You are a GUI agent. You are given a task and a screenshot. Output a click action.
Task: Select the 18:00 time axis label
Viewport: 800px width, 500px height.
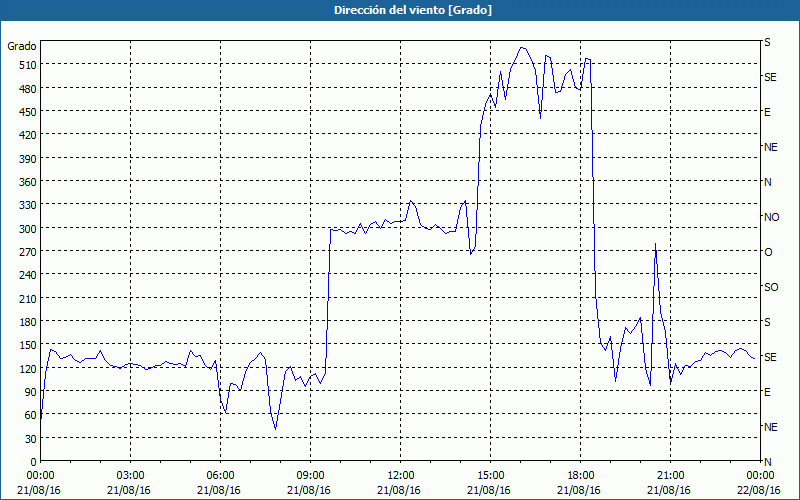tap(580, 476)
